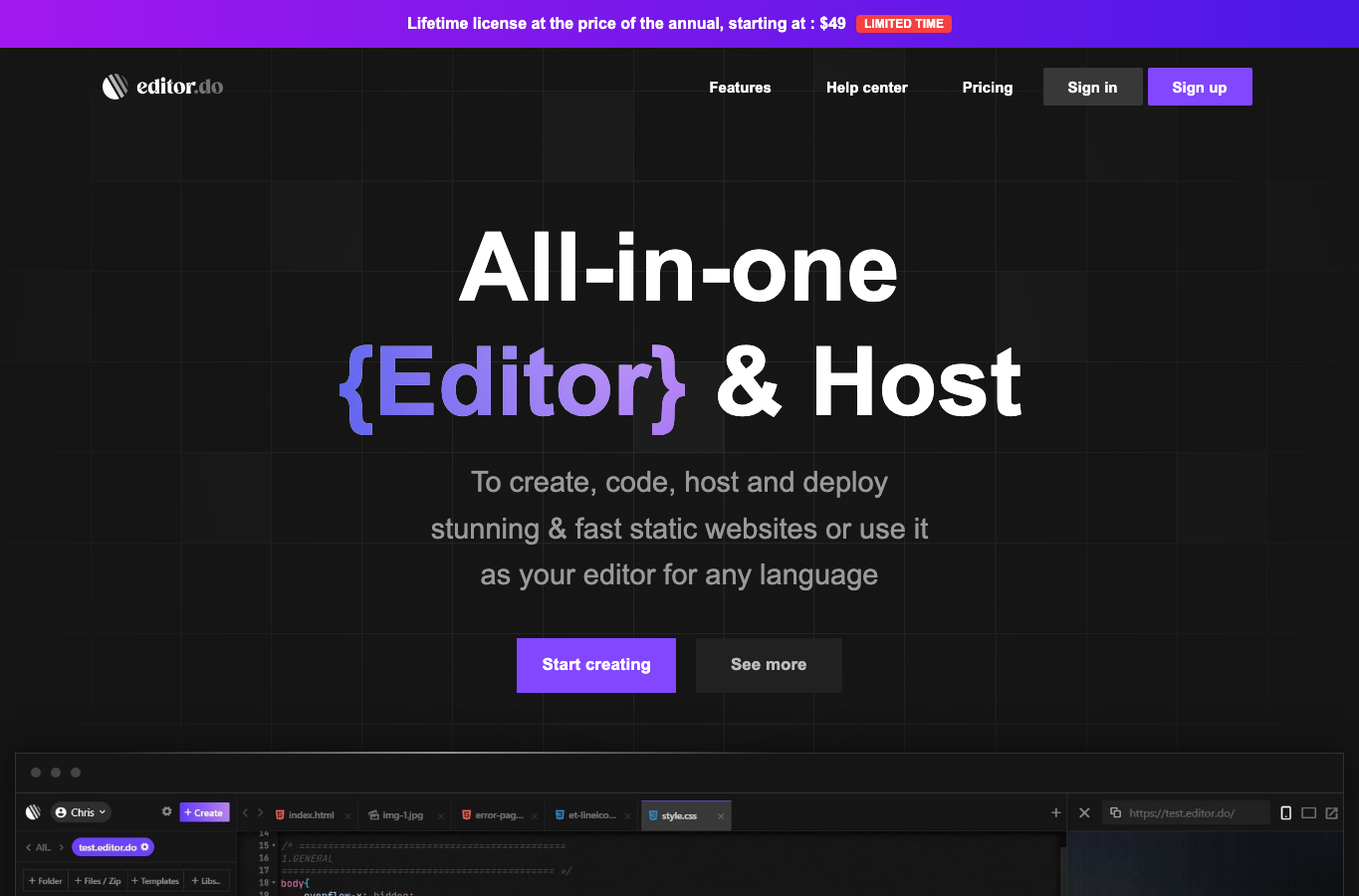Click the editor.do logo in header
Image resolution: width=1359 pixels, height=896 pixels.
tap(162, 87)
